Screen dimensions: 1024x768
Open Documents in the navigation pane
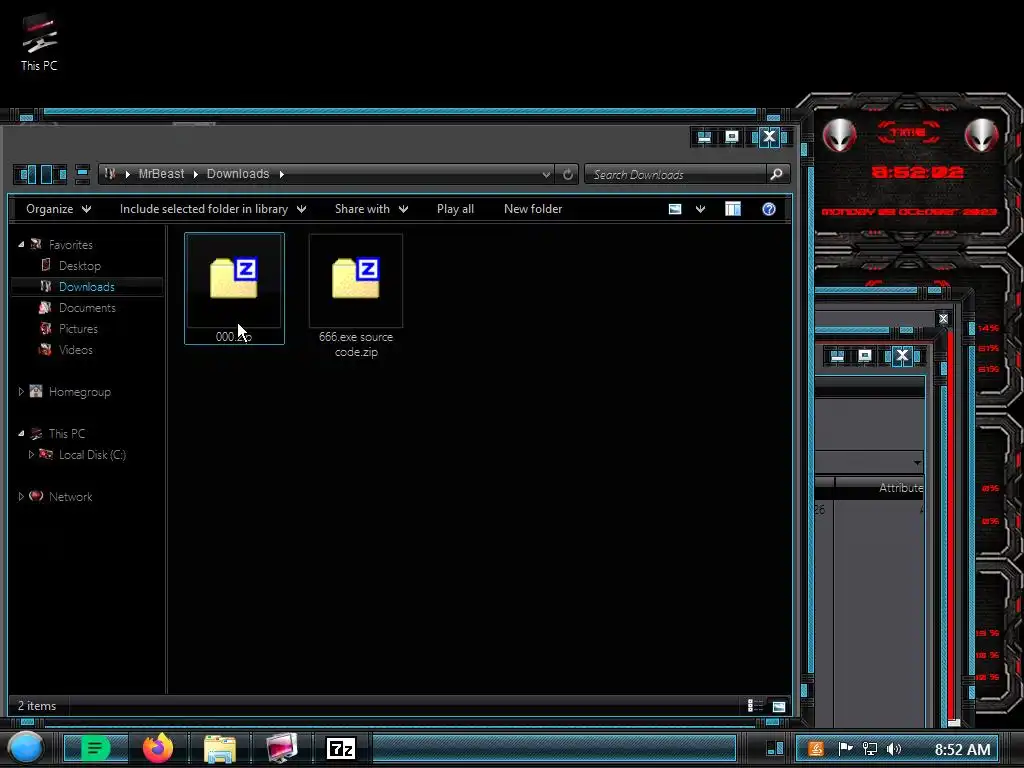click(x=87, y=308)
